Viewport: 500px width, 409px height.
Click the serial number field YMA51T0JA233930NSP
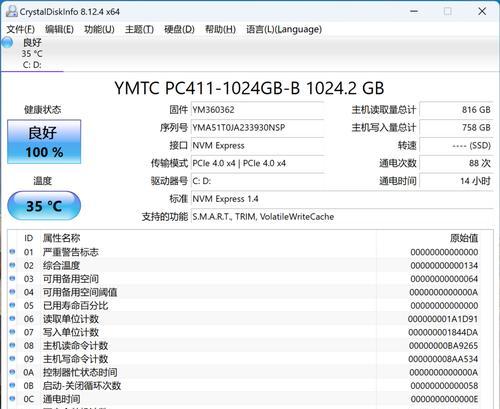[257, 128]
